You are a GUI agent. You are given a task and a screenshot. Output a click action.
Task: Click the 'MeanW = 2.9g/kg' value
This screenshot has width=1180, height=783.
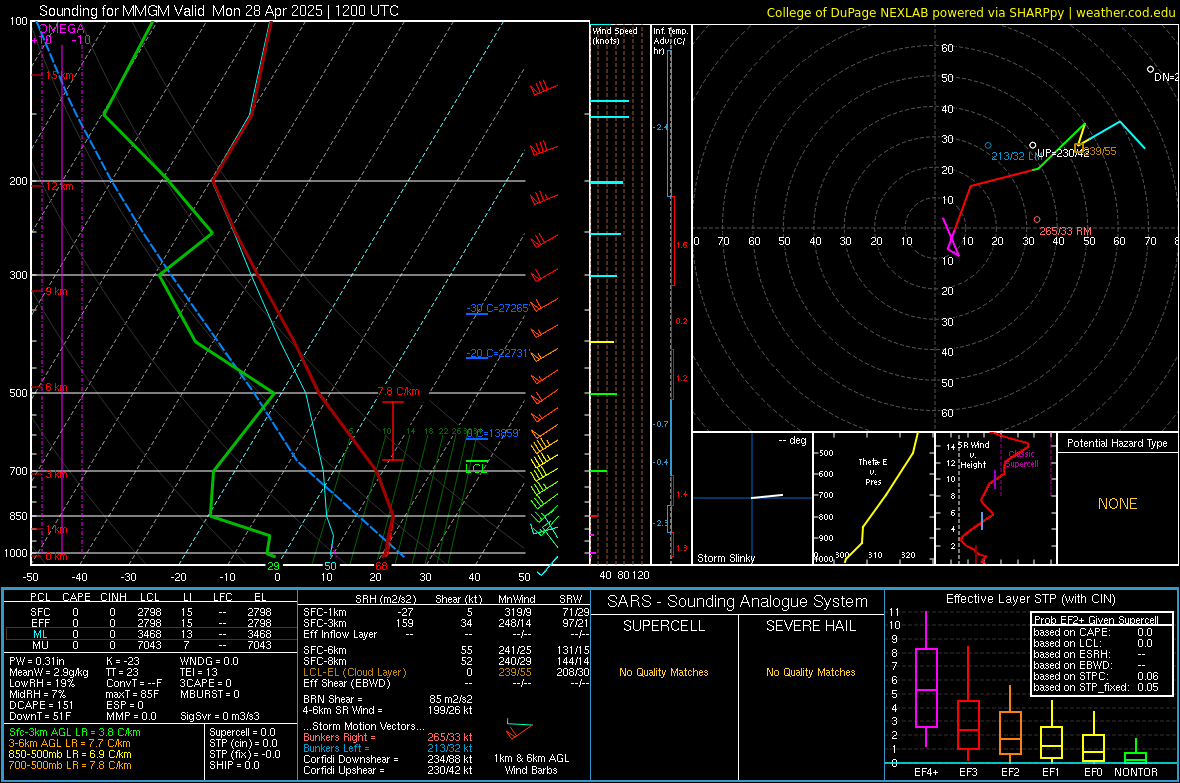point(48,672)
